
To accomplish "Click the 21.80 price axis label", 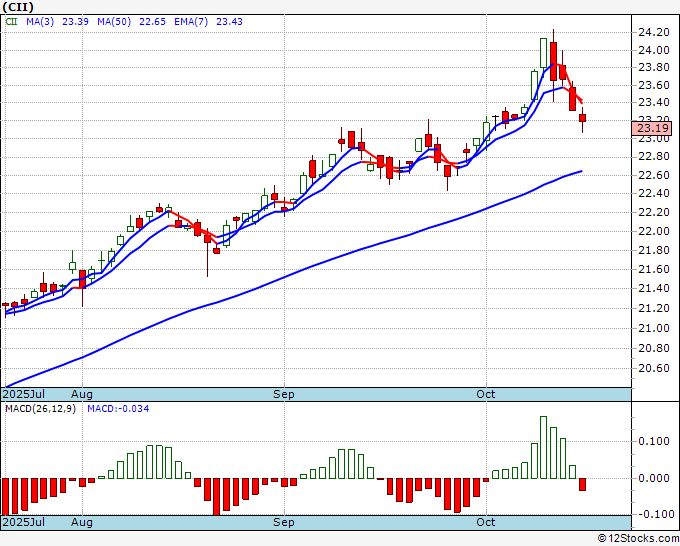I will (x=654, y=250).
